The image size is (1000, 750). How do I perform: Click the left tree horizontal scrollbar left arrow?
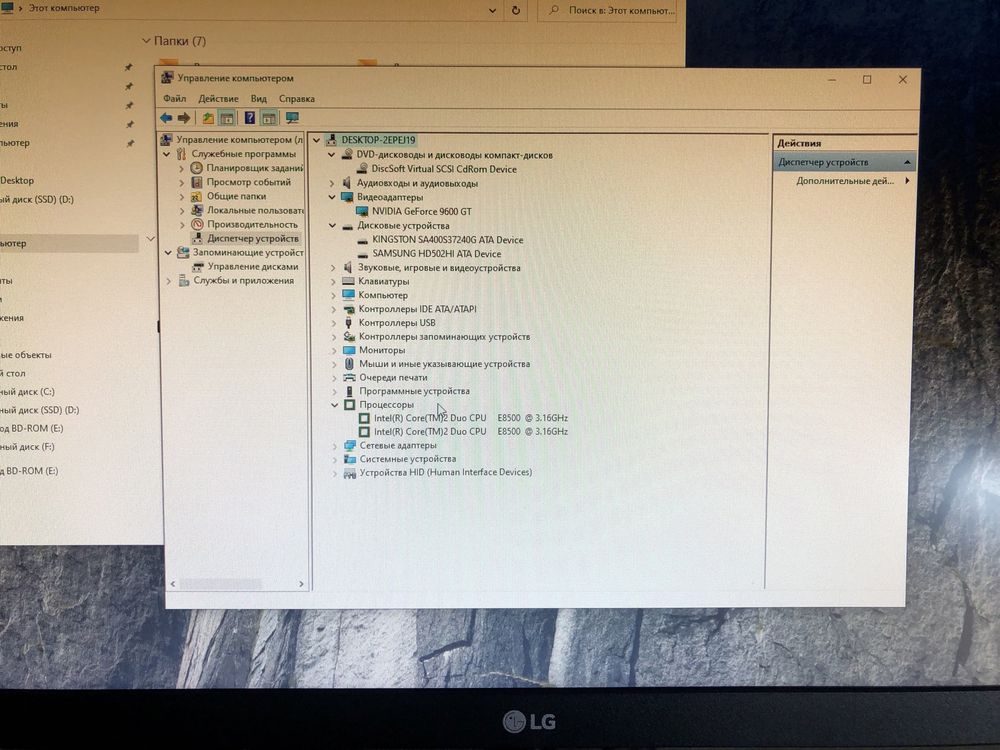[x=173, y=584]
